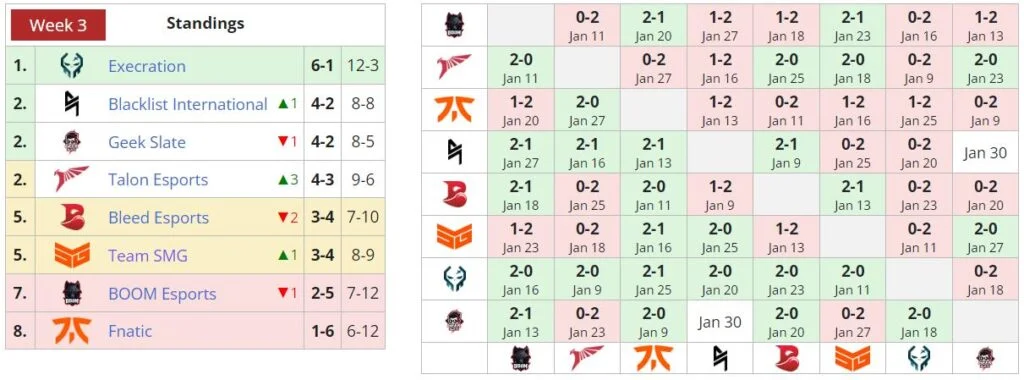
Task: Open the Team SMG team link
Action: tap(148, 255)
